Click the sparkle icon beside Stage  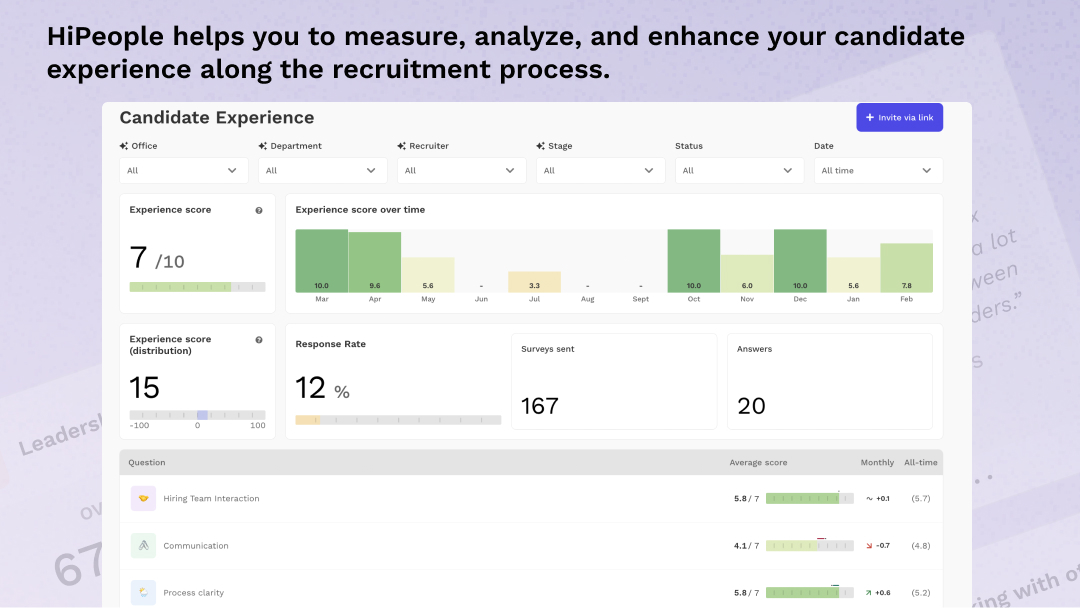(541, 146)
